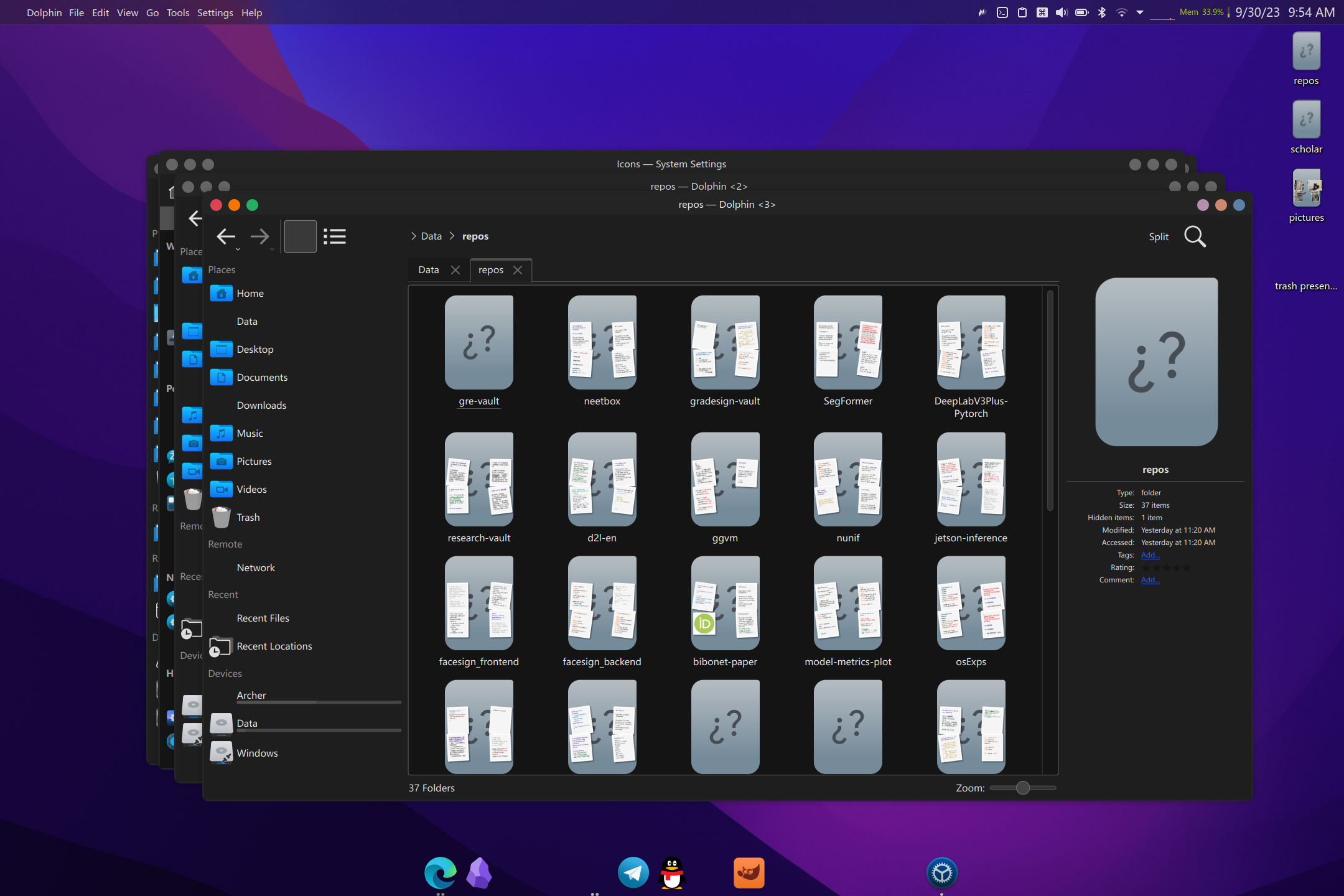
Task: Expand the system tray chevron at top right
Action: click(x=1139, y=12)
